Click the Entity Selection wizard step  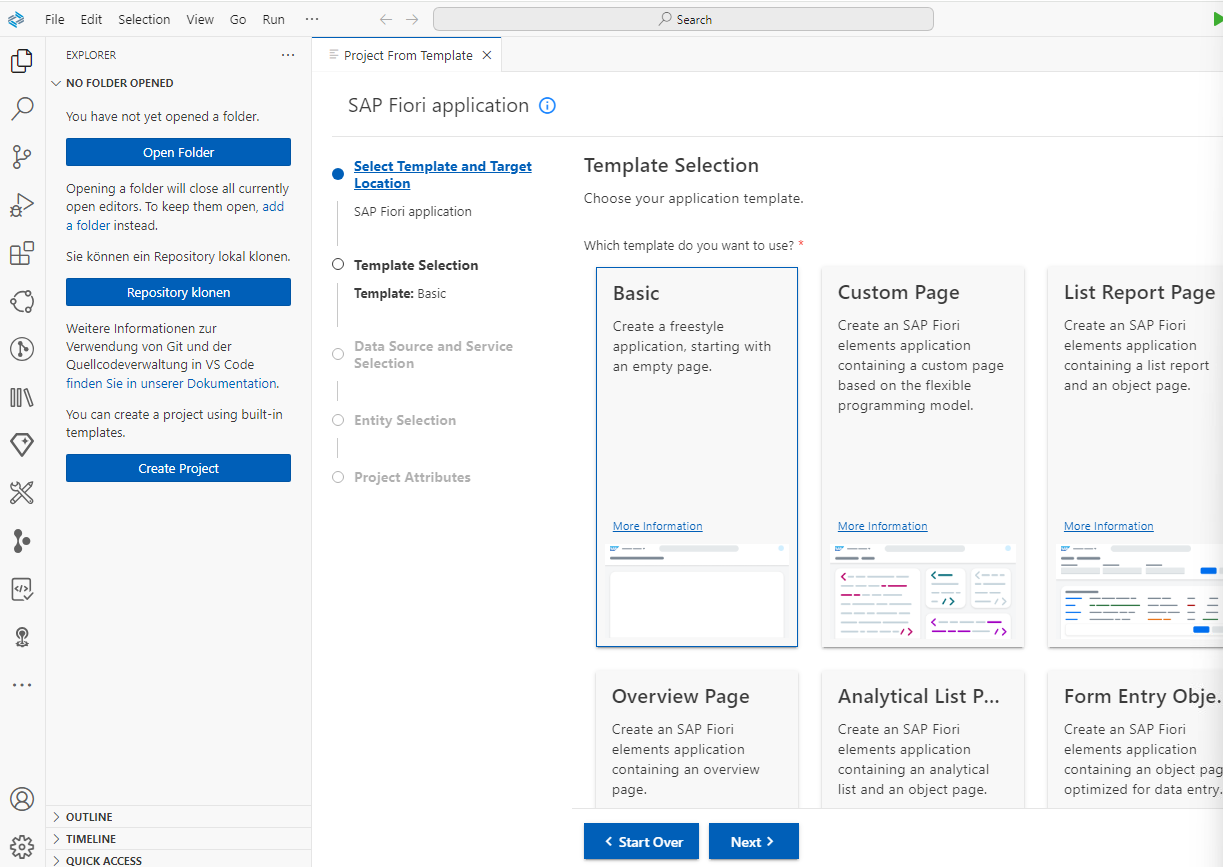pyautogui.click(x=405, y=420)
